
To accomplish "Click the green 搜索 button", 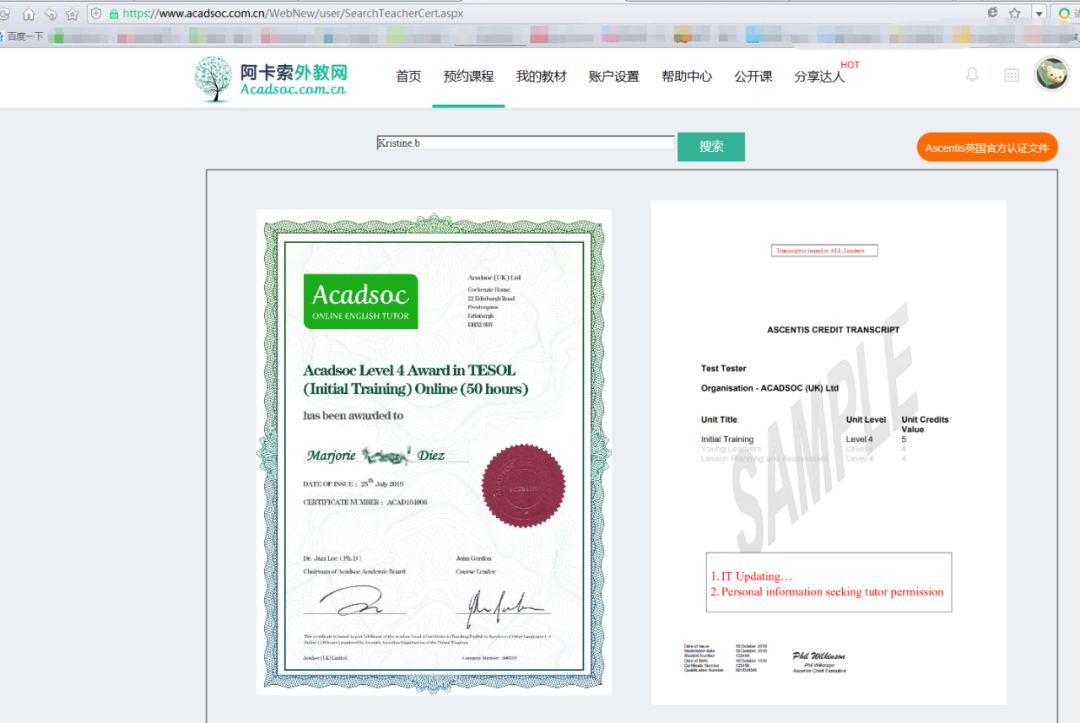I will point(711,147).
